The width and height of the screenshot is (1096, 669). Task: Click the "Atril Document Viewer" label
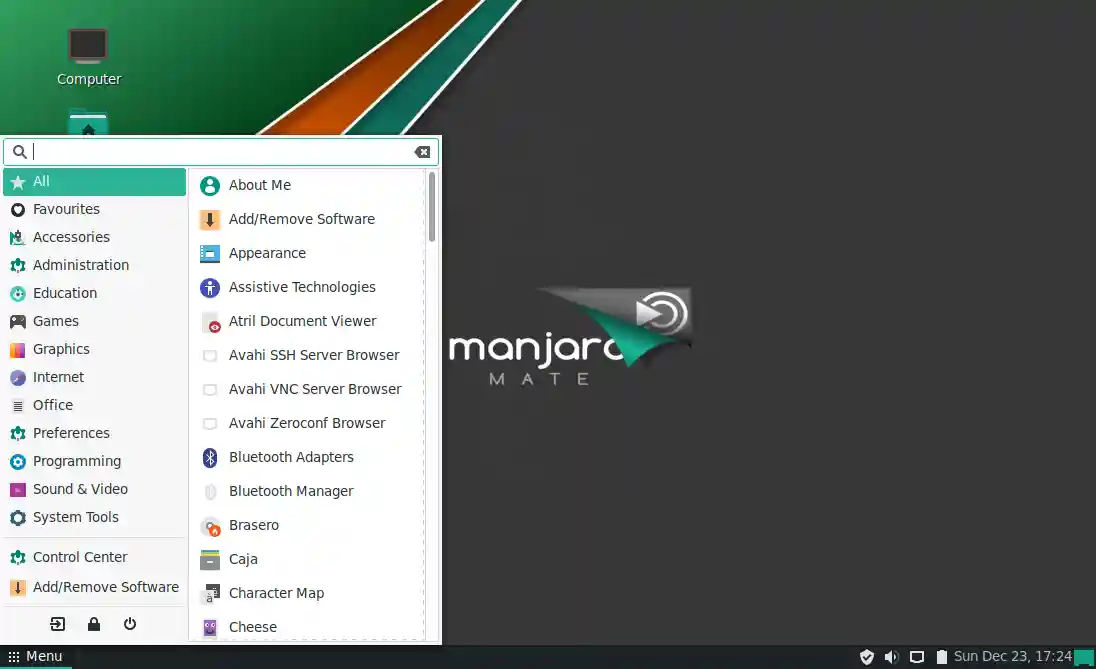[x=303, y=322]
